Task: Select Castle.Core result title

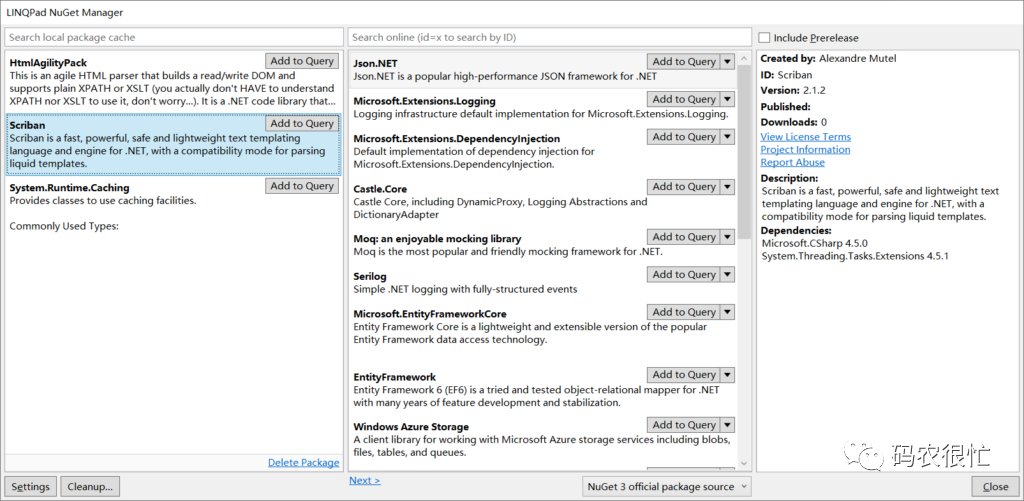Action: 380,189
